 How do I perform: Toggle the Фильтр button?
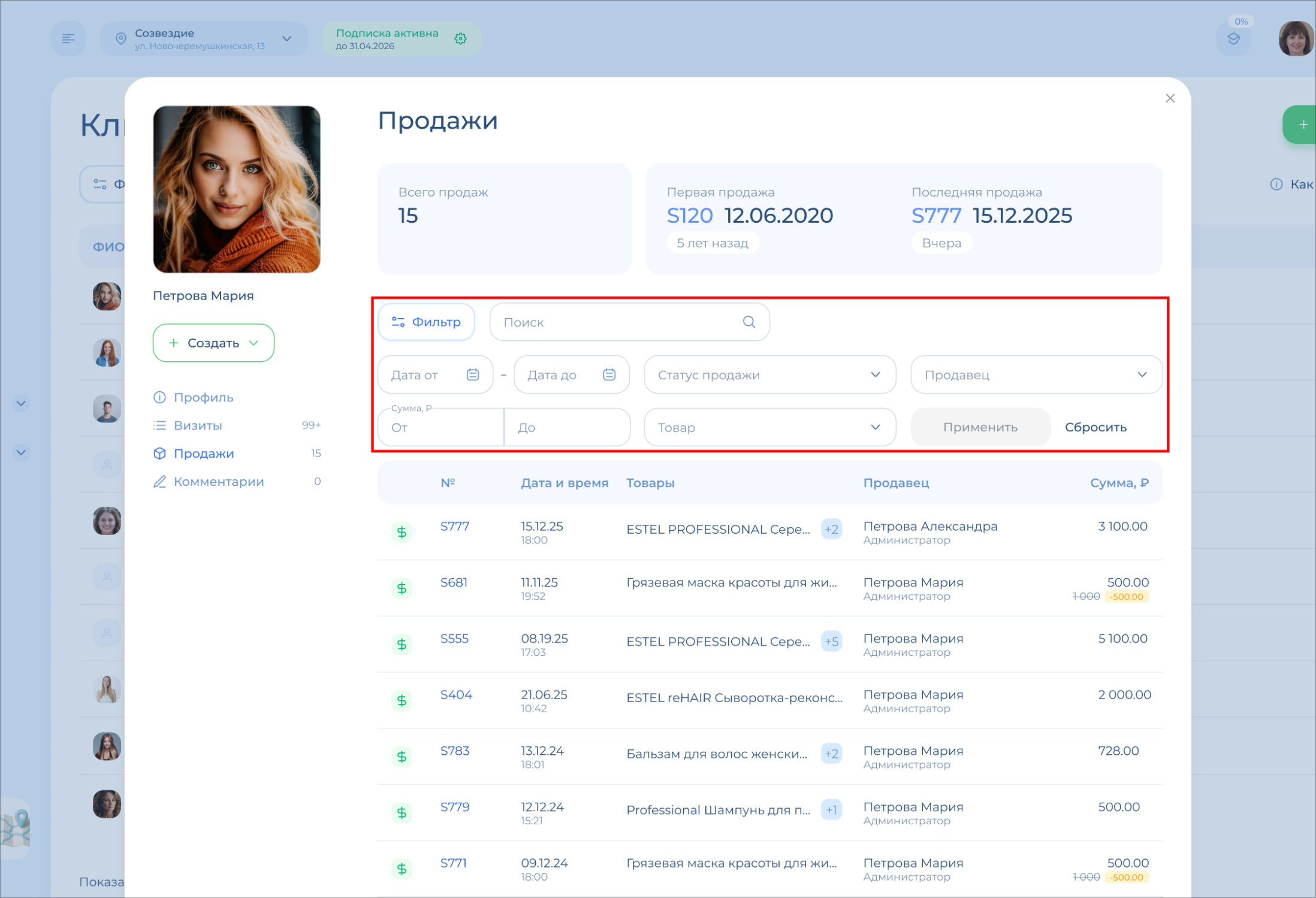click(x=426, y=322)
